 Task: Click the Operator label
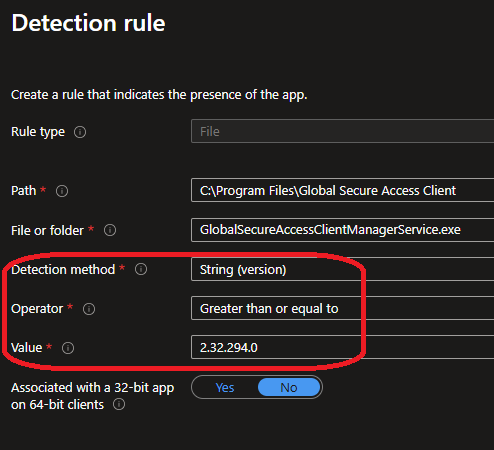pyautogui.click(x=37, y=309)
